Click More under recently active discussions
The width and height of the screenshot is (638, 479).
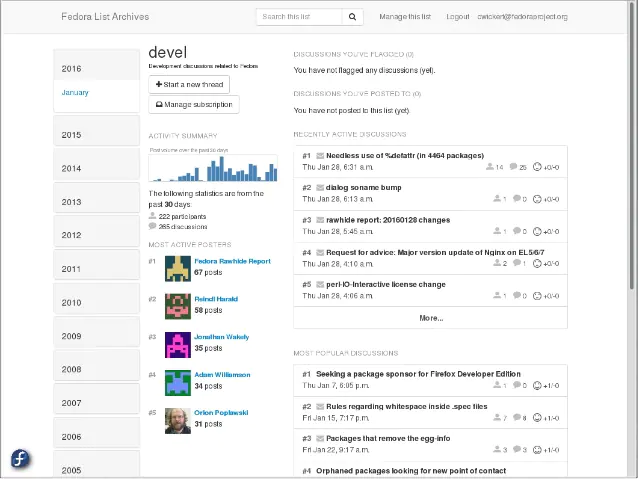(x=430, y=318)
